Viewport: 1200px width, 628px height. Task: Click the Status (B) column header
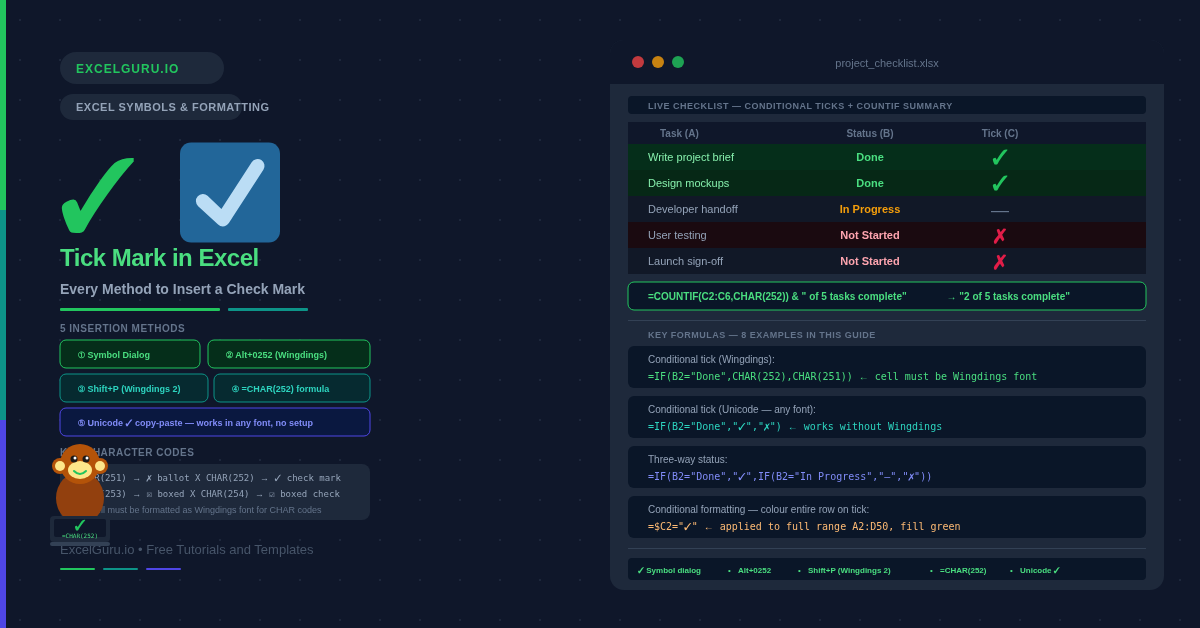(869, 133)
